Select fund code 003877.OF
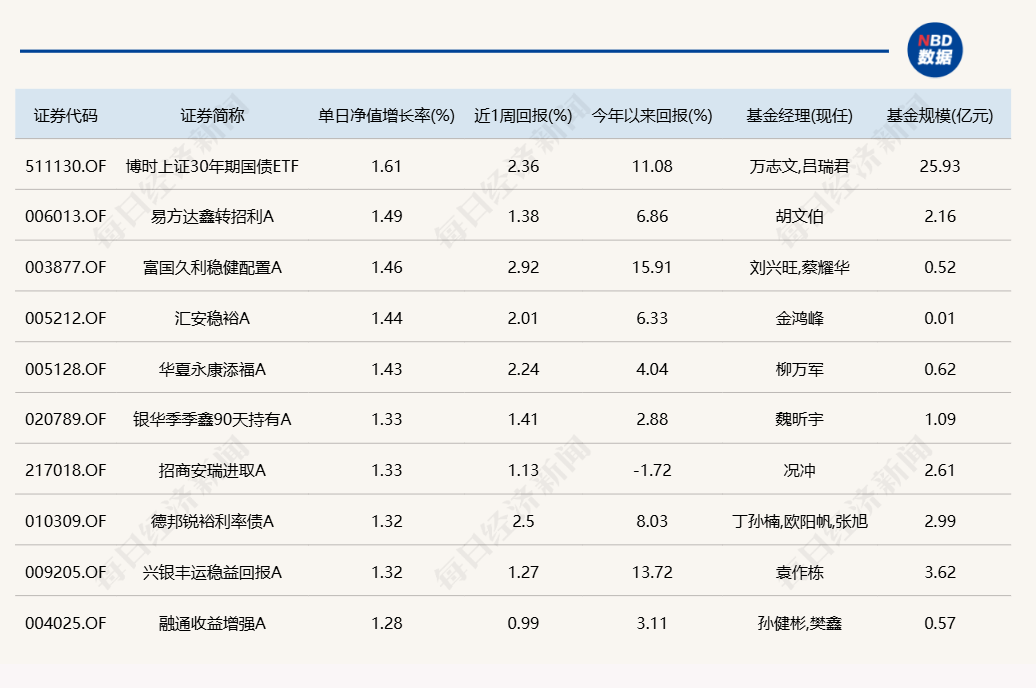1036x688 pixels. tap(65, 267)
